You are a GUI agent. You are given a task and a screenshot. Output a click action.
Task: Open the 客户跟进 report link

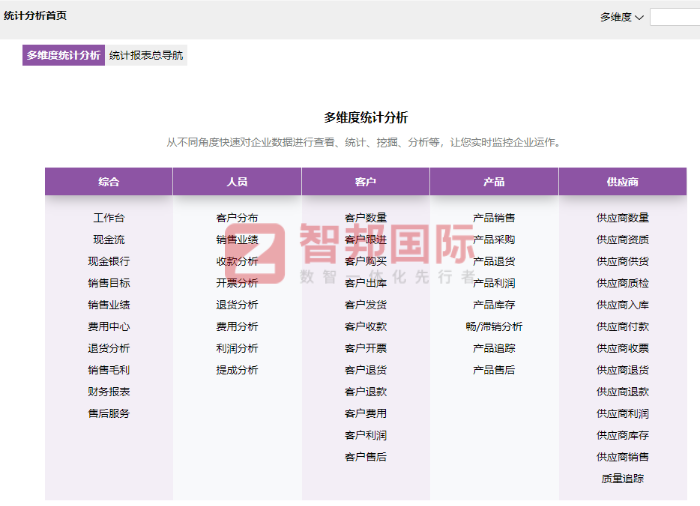click(x=366, y=240)
